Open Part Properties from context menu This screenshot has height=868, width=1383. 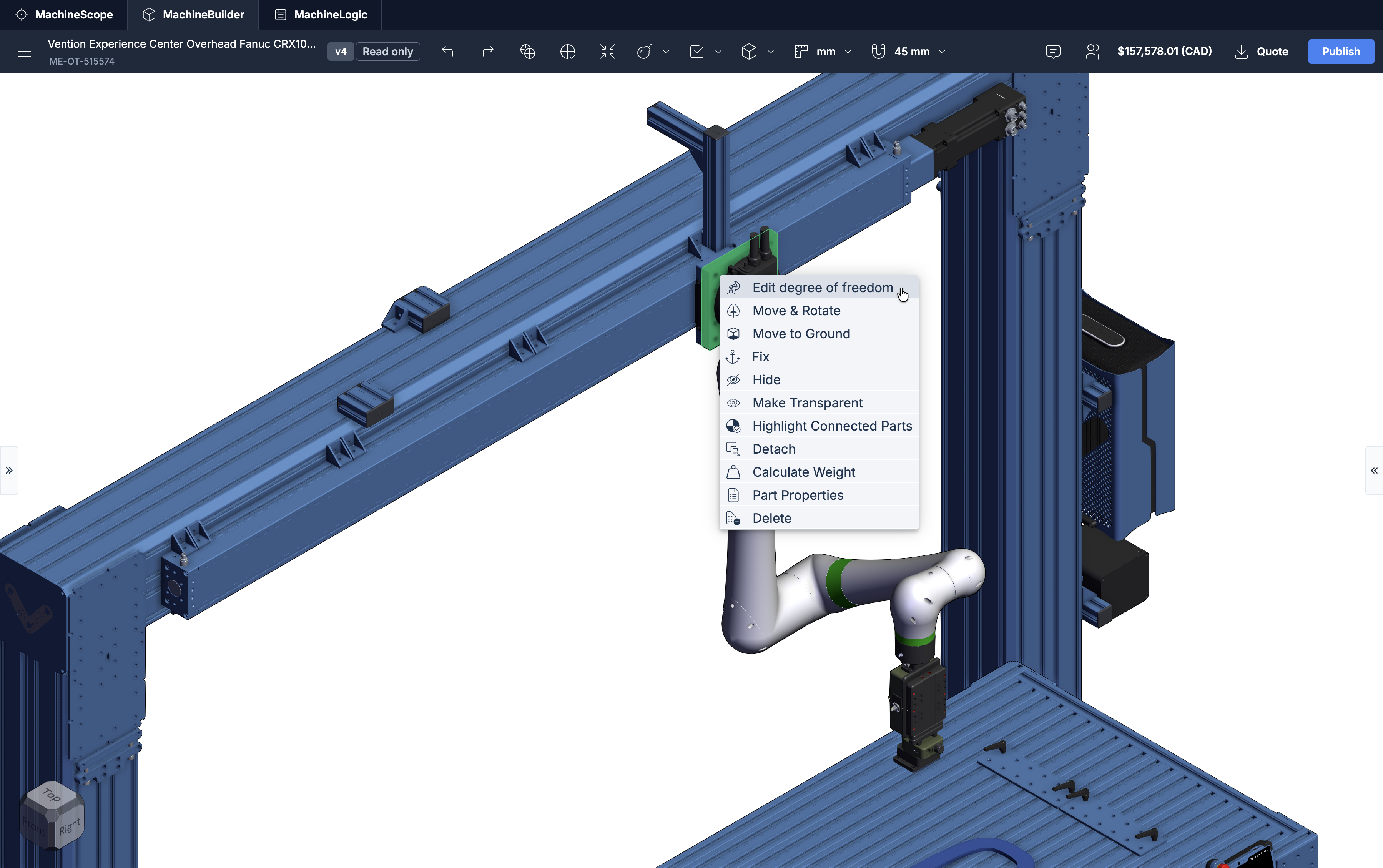pos(819,495)
